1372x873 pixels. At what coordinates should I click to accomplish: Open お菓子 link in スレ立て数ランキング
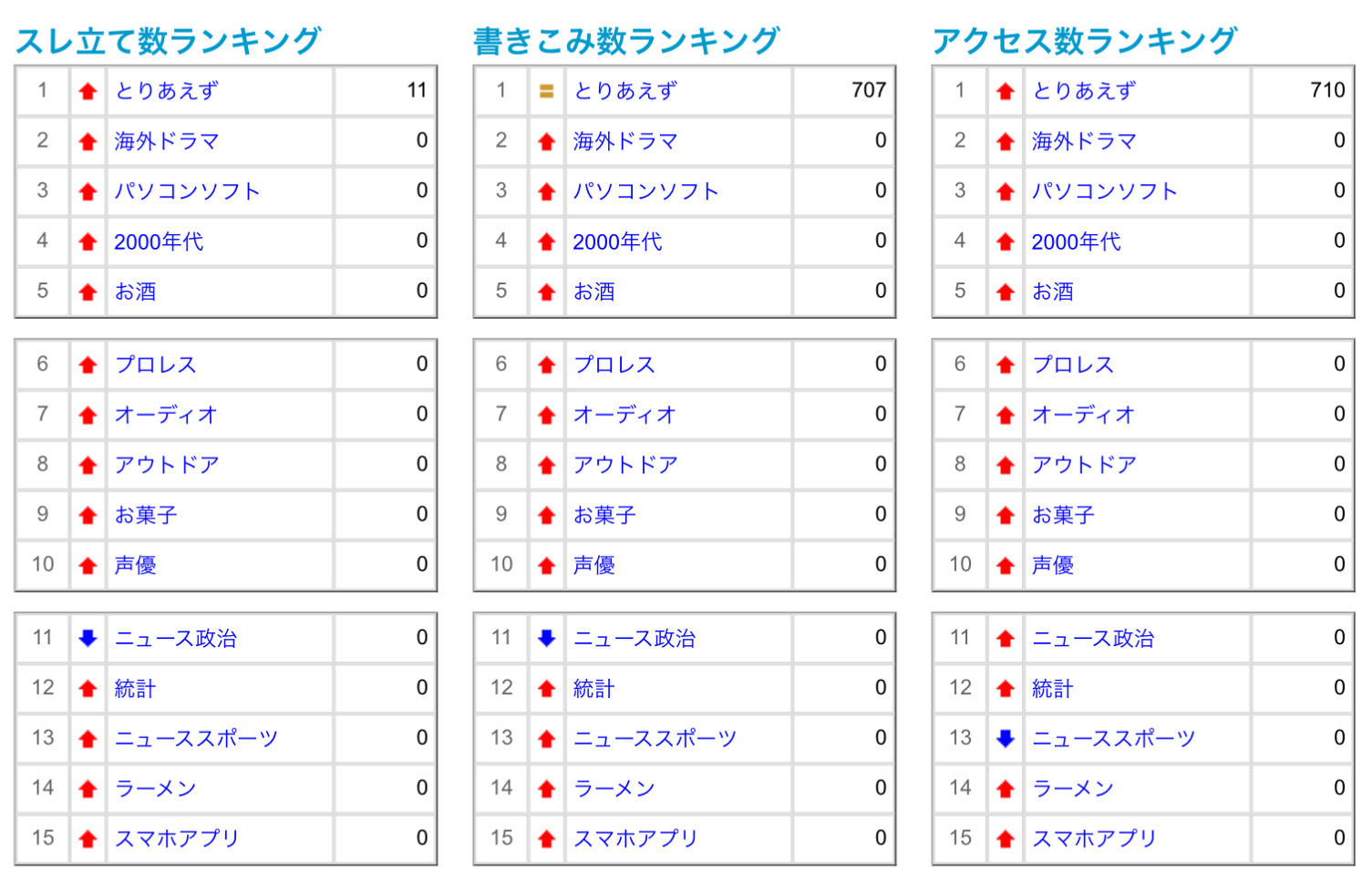pos(146,515)
